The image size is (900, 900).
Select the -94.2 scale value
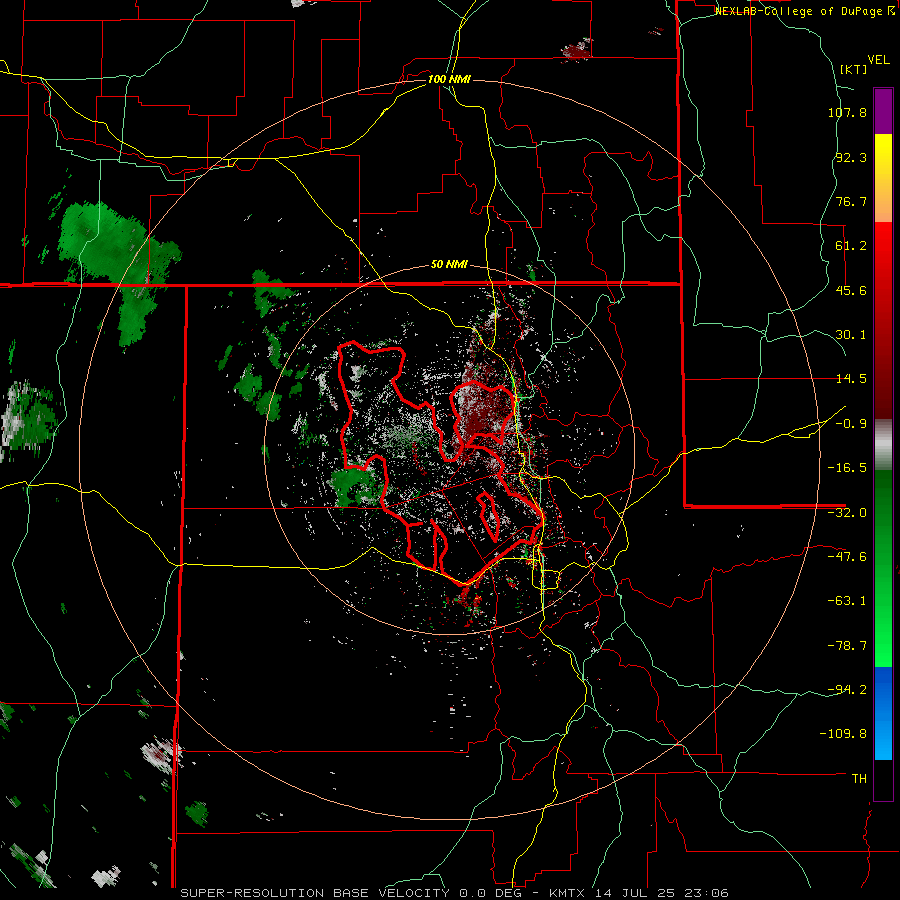tap(847, 690)
